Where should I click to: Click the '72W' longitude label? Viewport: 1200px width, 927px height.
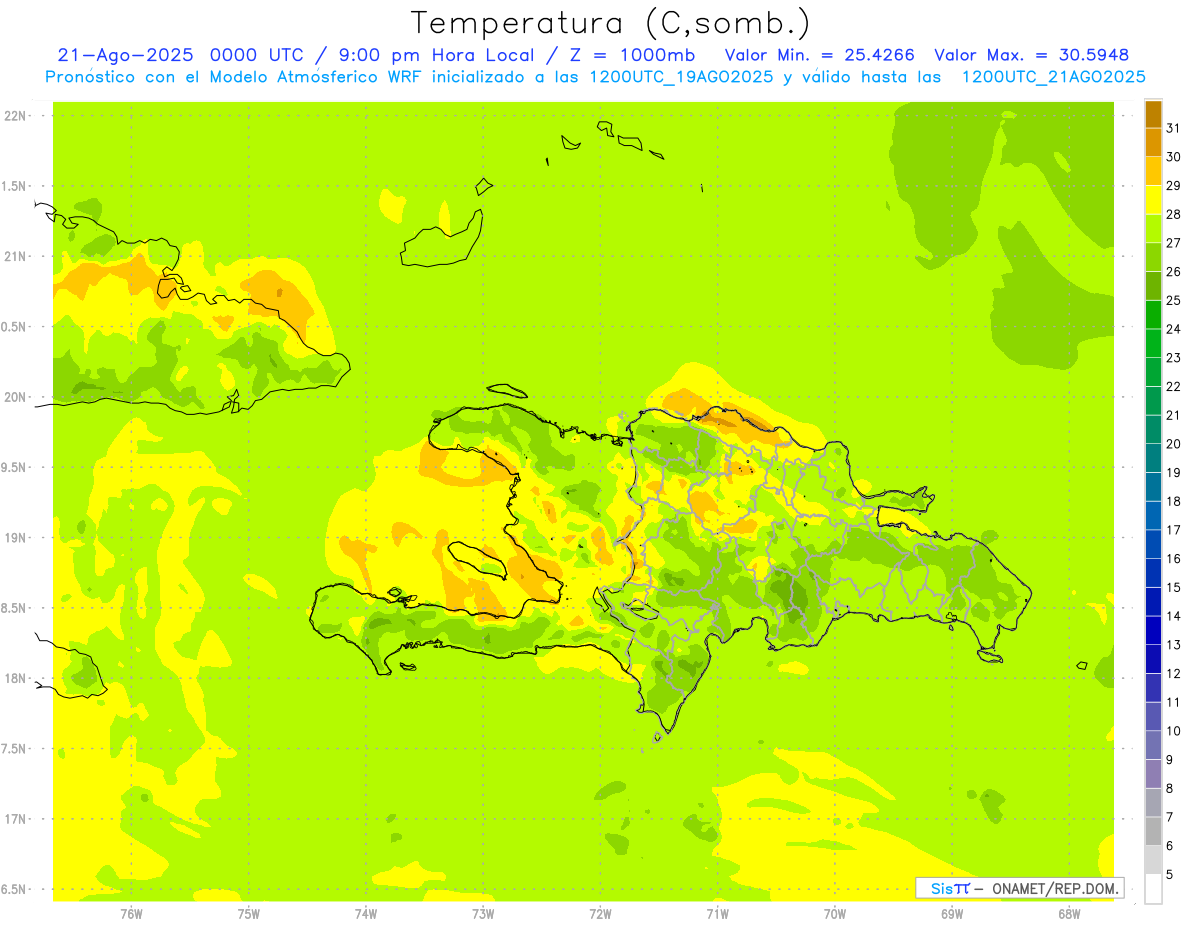click(x=600, y=914)
